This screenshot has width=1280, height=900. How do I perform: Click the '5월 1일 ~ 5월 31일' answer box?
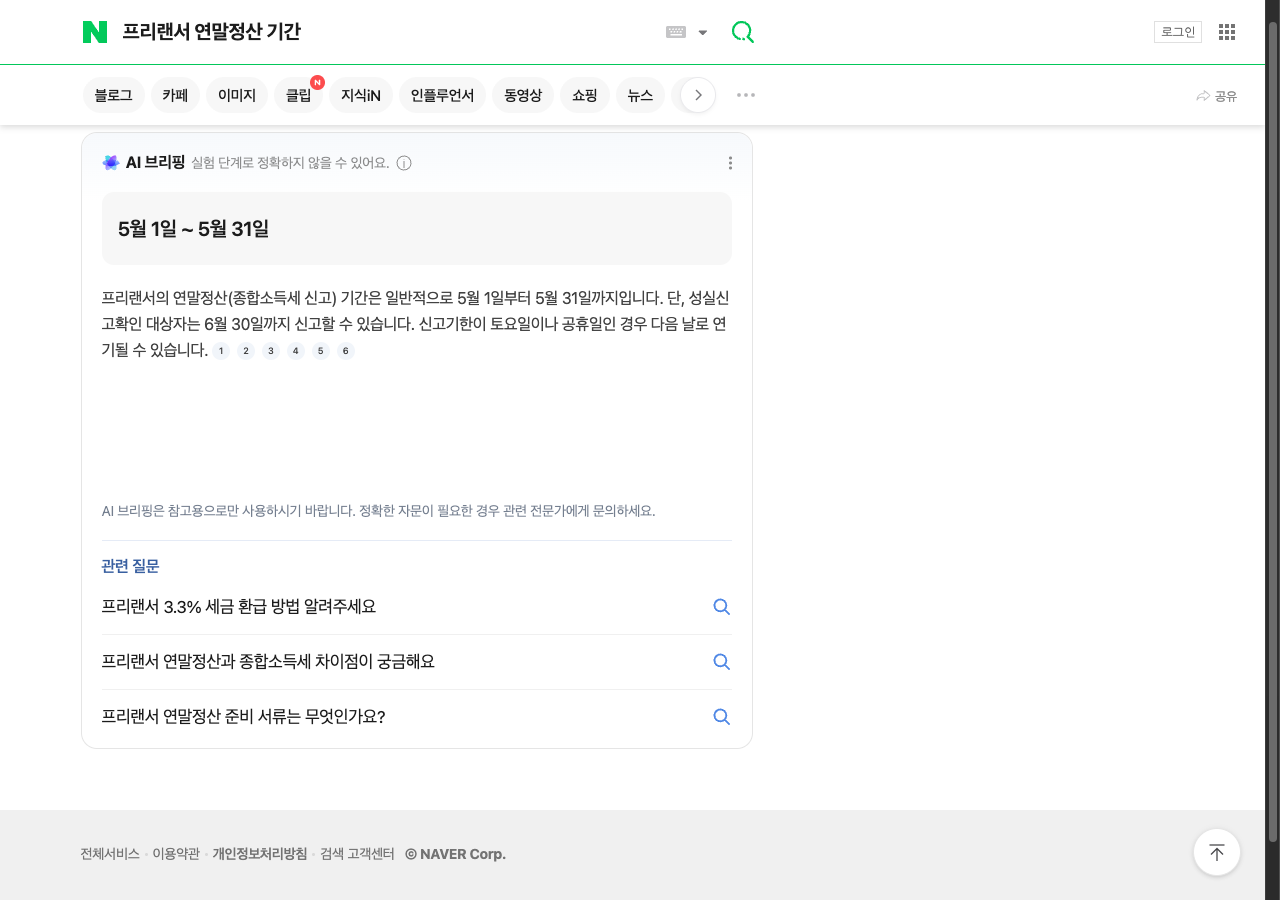[417, 228]
